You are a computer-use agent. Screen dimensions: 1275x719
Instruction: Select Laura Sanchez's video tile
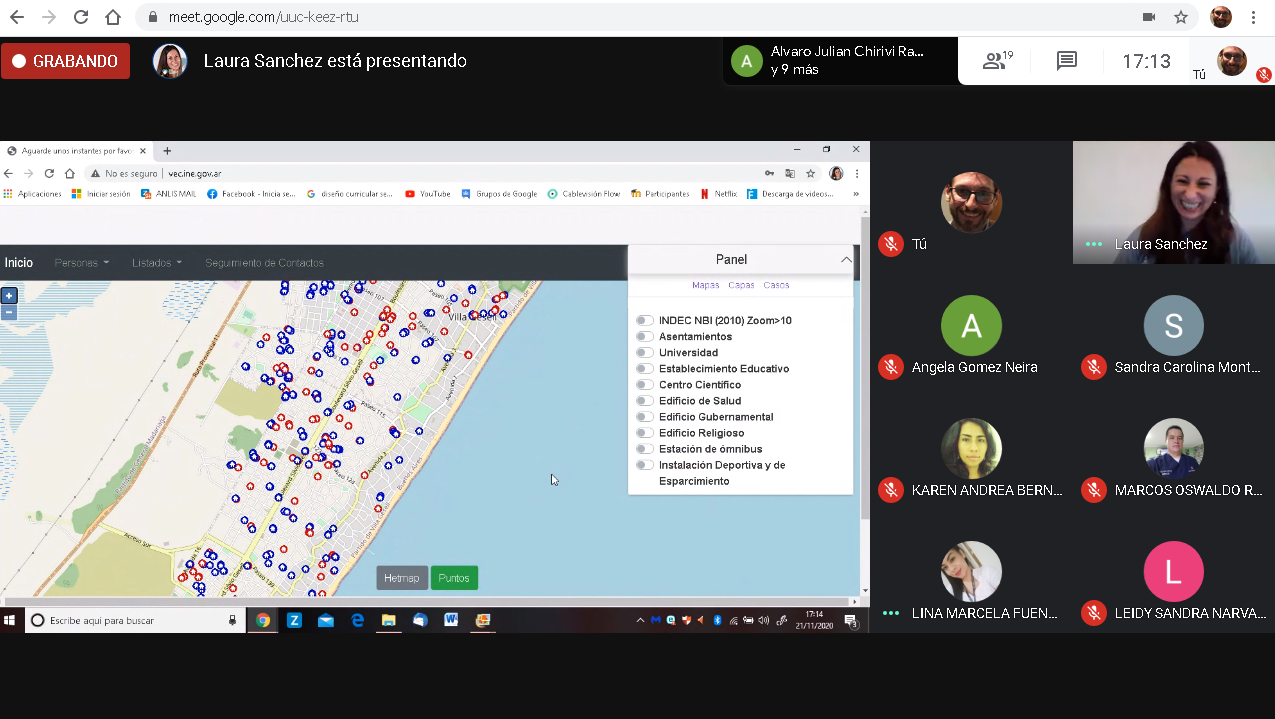pyautogui.click(x=1173, y=202)
